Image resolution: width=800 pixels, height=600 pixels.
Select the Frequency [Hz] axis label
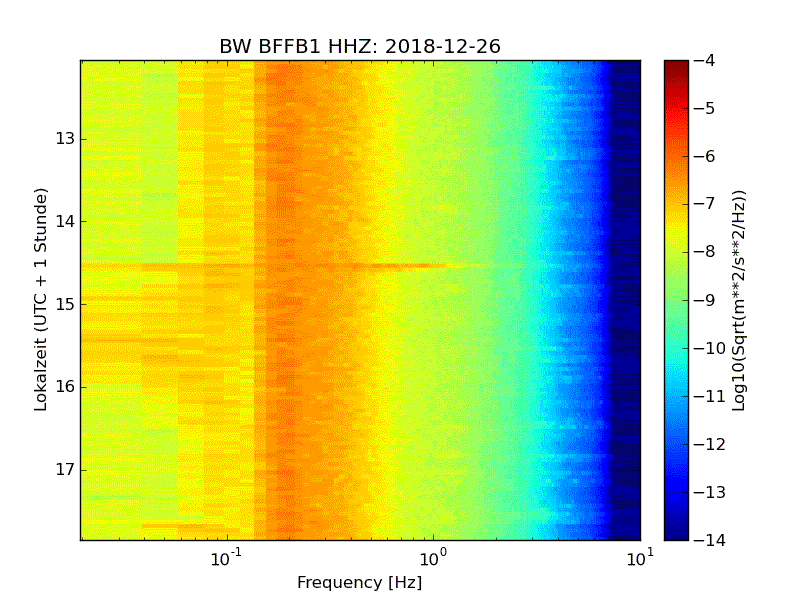click(360, 582)
